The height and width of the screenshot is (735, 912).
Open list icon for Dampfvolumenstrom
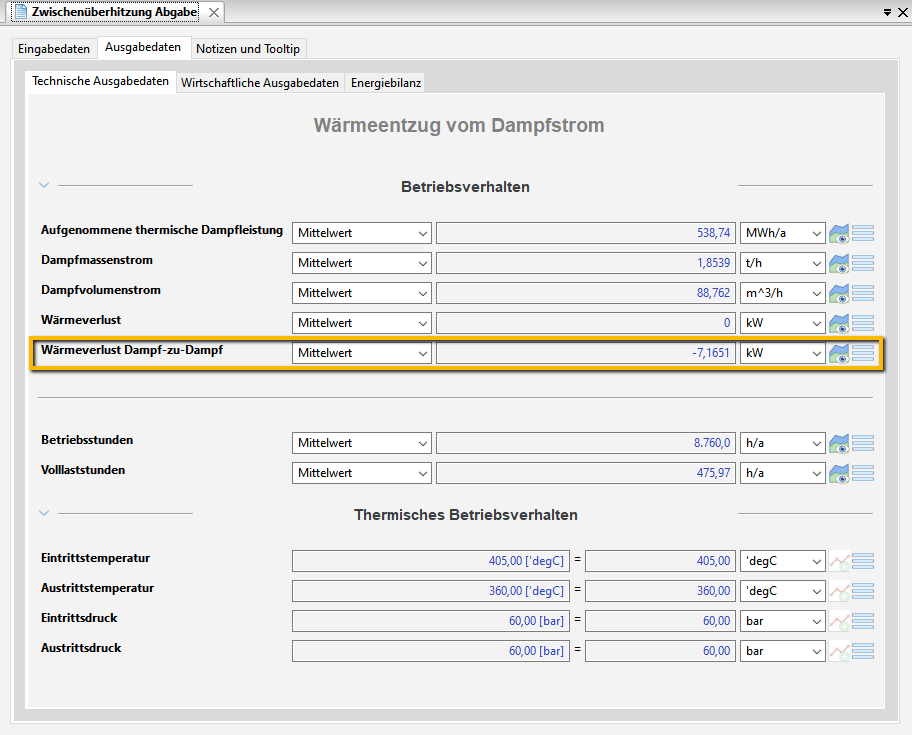[x=863, y=293]
